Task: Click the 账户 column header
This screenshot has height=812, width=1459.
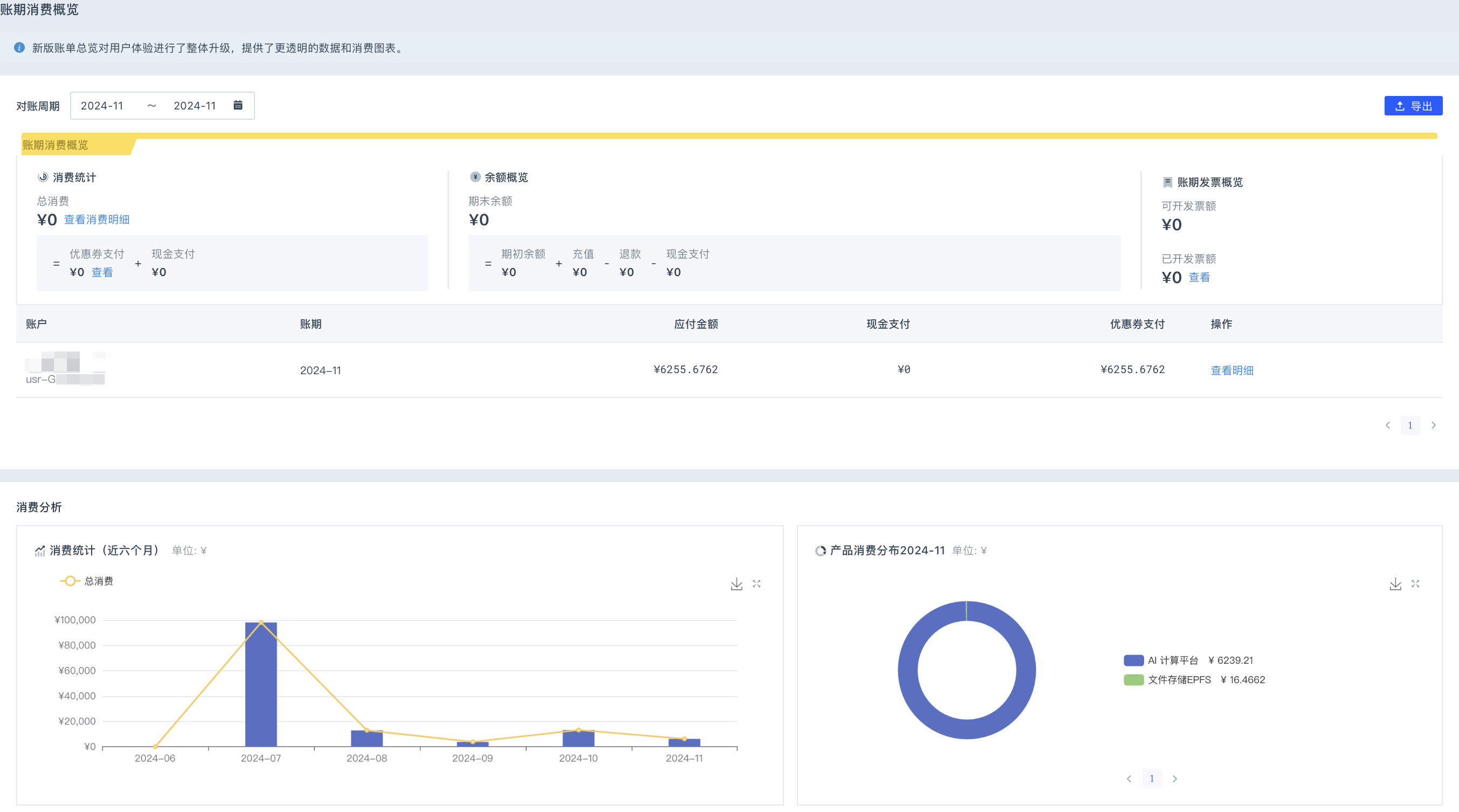Action: click(x=36, y=324)
